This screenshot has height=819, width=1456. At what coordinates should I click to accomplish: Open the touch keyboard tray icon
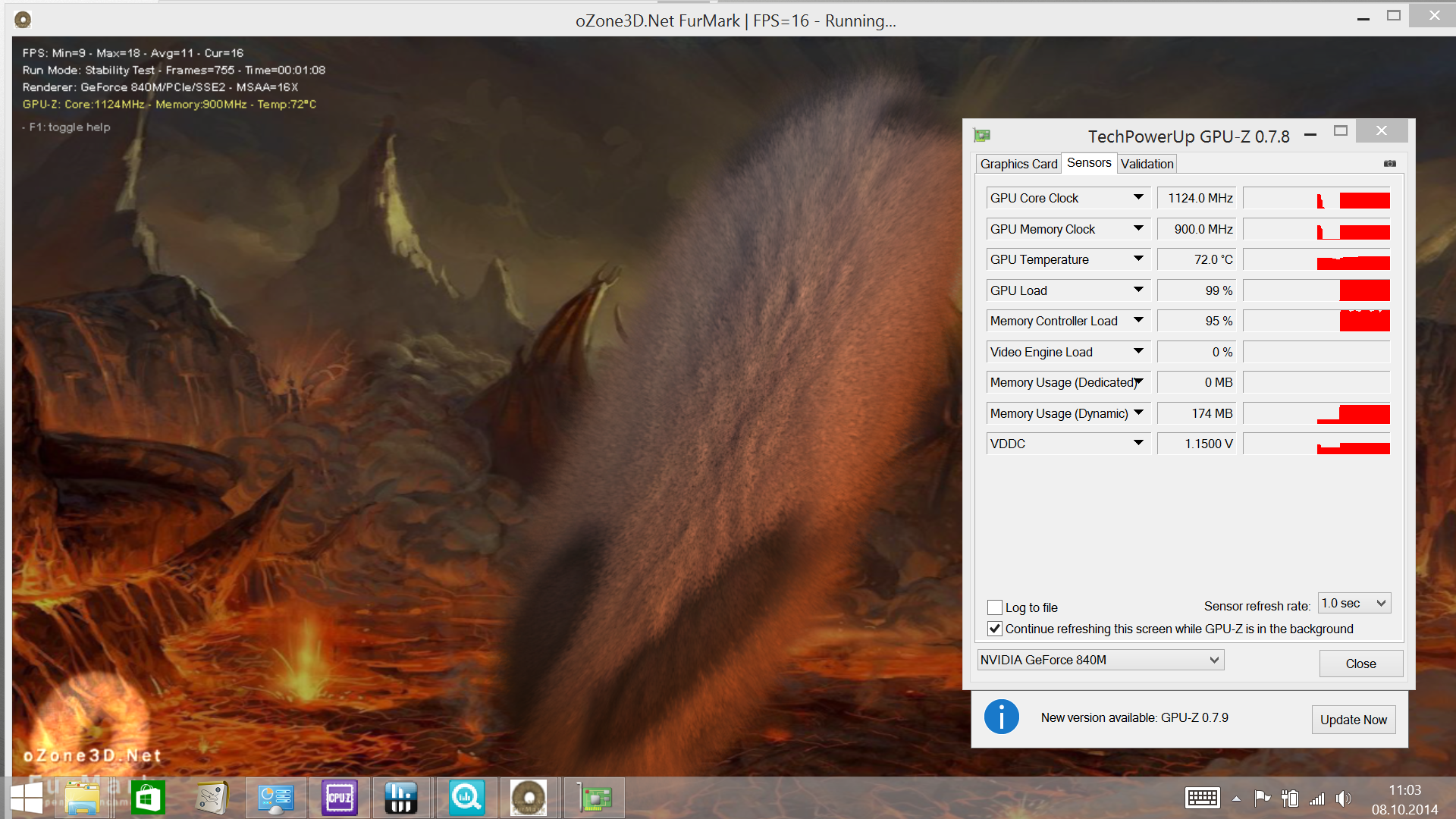pos(1202,798)
